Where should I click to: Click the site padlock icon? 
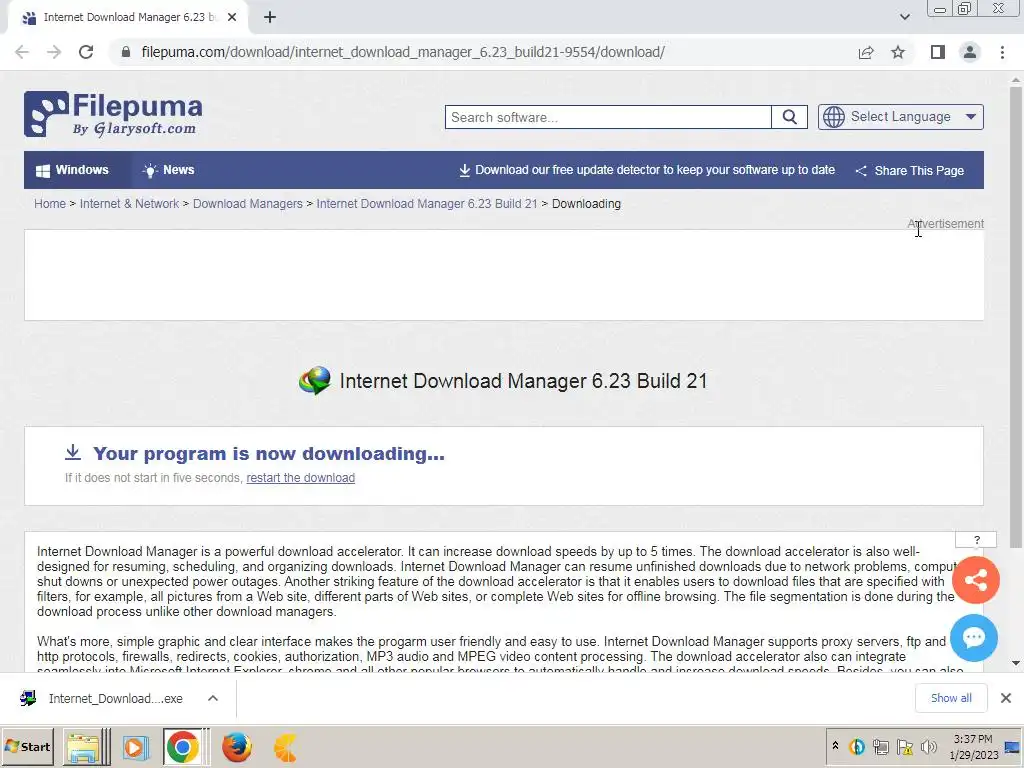(126, 52)
